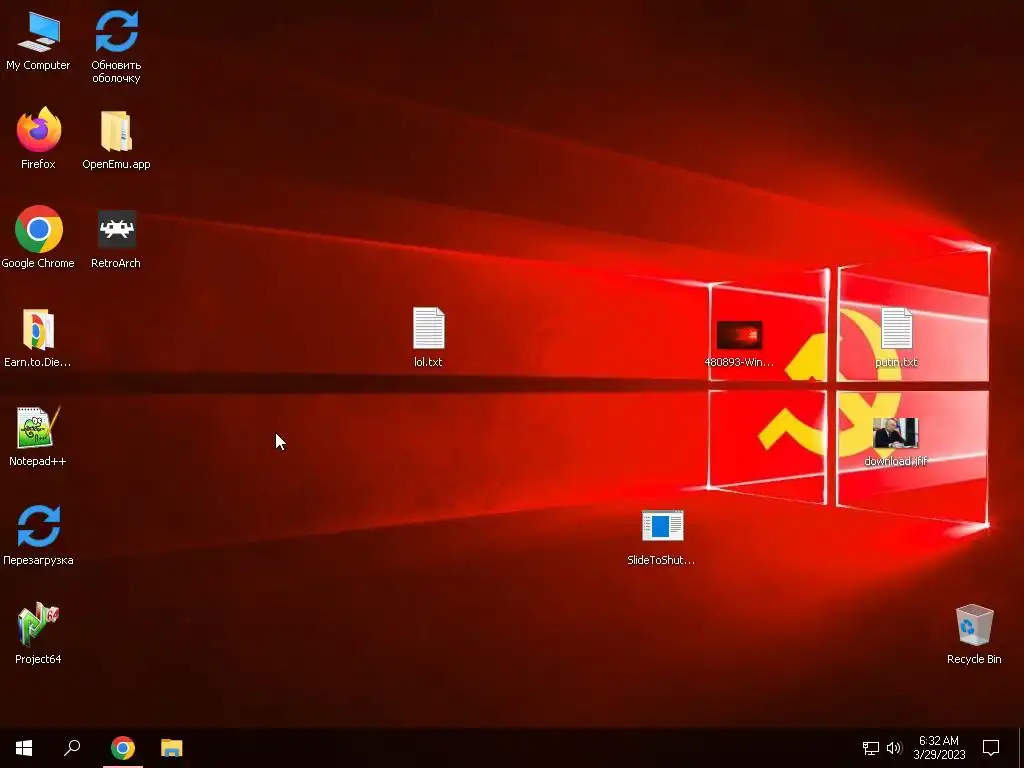
Task: Open the Action Center notifications icon
Action: [x=991, y=748]
